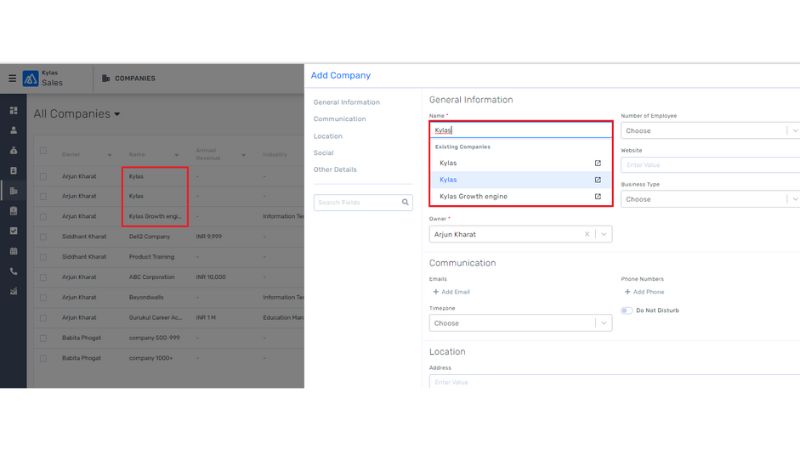Open the dashboard icon in left sidebar
Viewport: 800px width, 450px height.
[x=13, y=110]
